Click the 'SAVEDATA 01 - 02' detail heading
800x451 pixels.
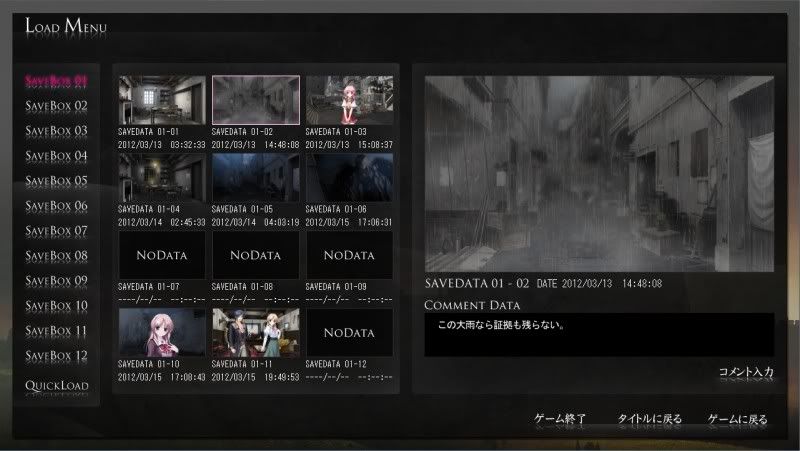[477, 284]
